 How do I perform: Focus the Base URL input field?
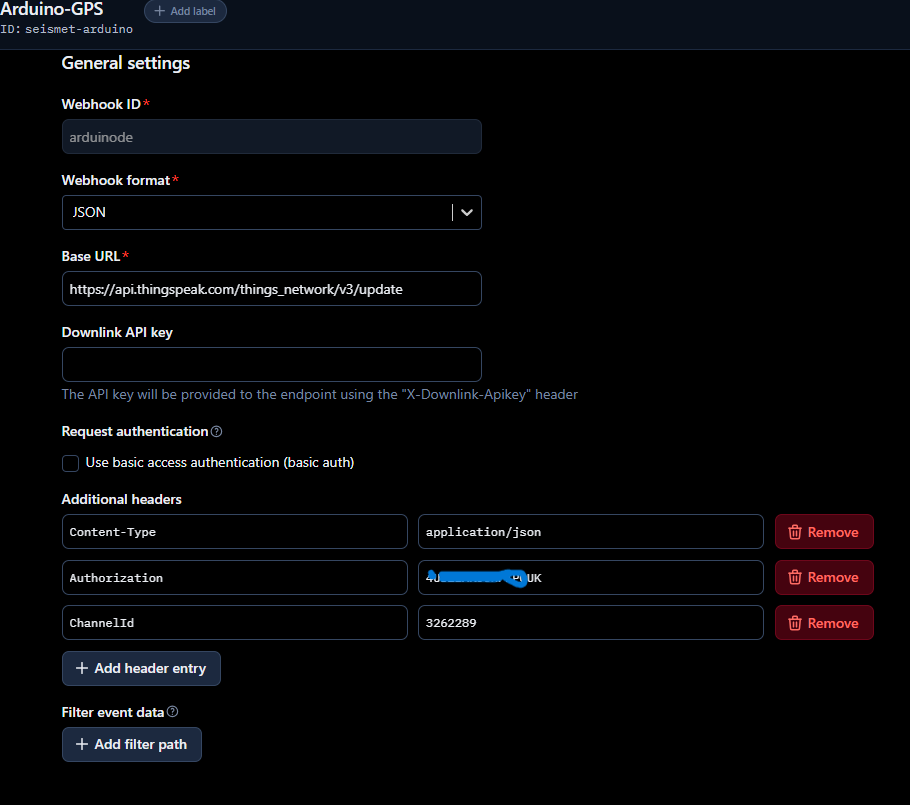[271, 288]
